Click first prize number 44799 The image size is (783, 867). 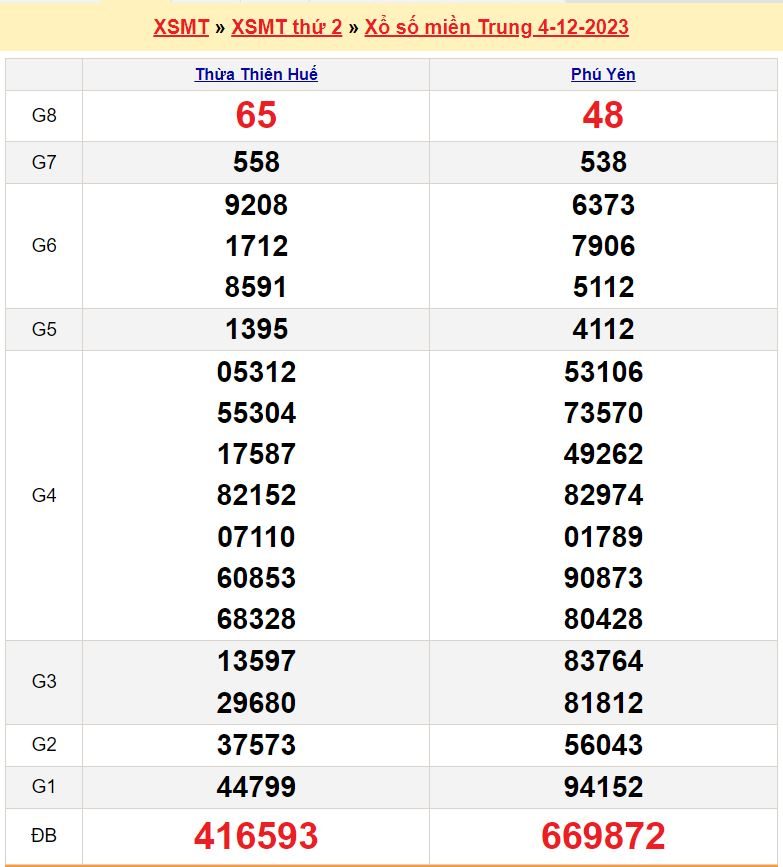pos(256,787)
